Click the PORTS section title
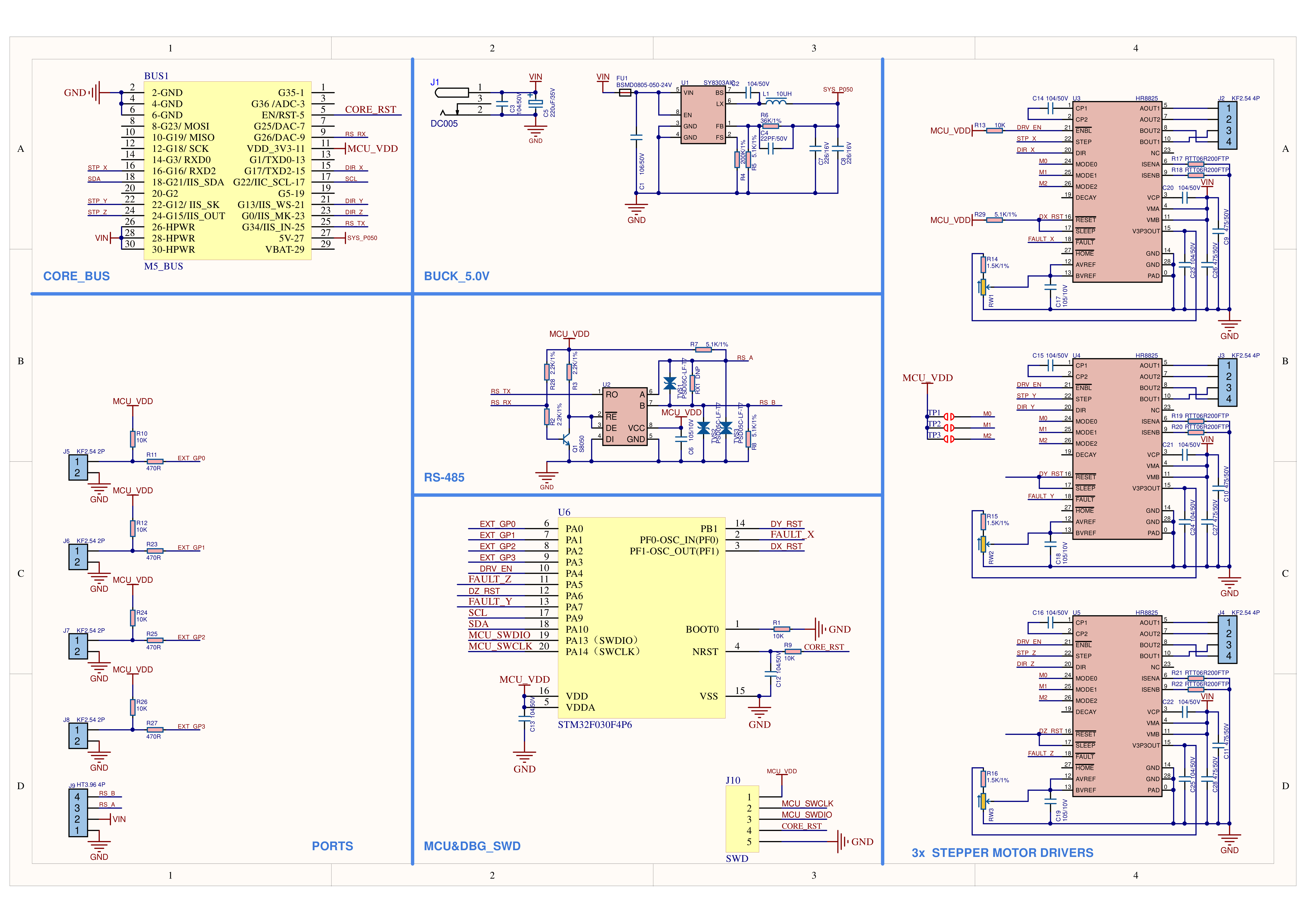Image resolution: width=1308 pixels, height=924 pixels. [x=332, y=846]
